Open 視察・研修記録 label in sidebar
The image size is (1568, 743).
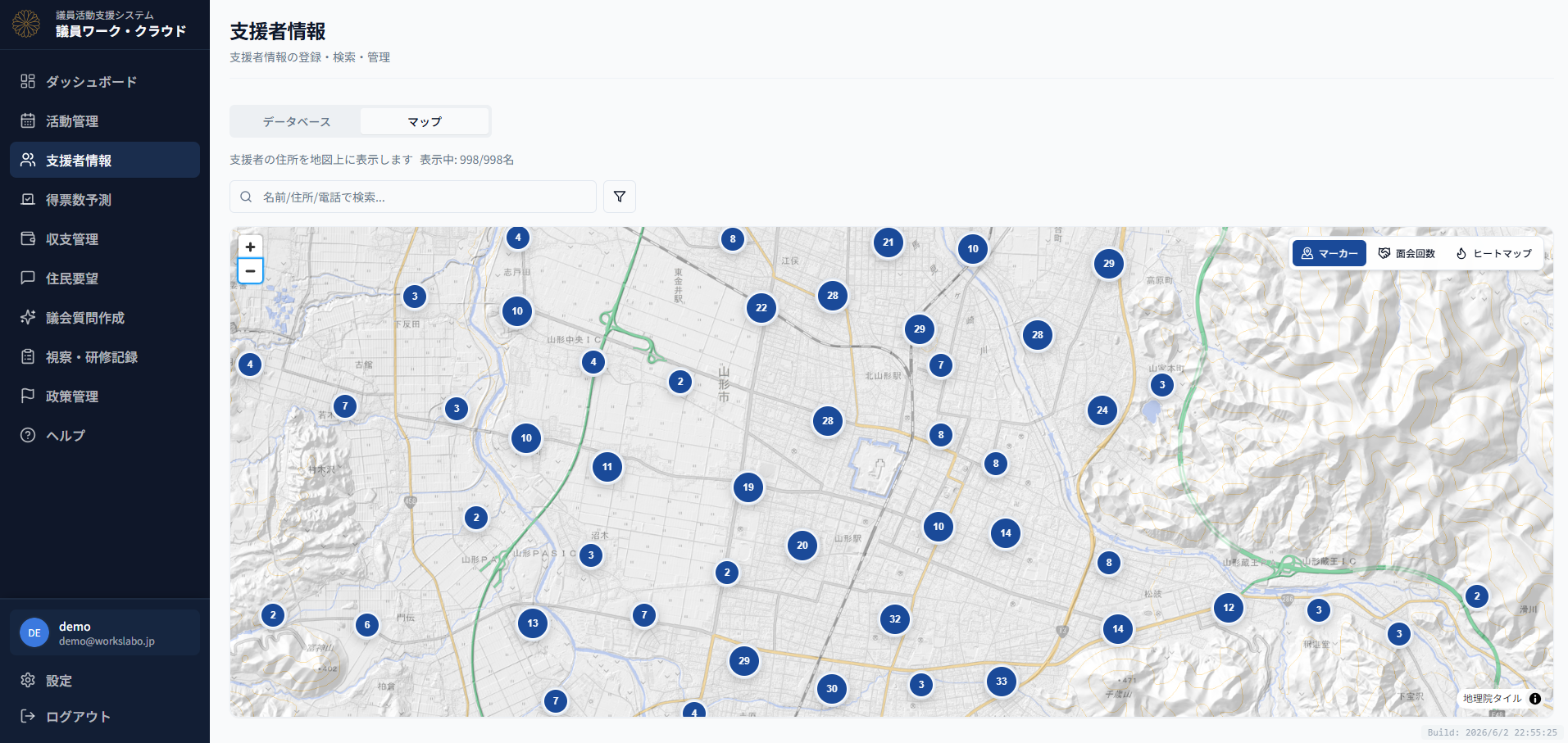point(92,357)
